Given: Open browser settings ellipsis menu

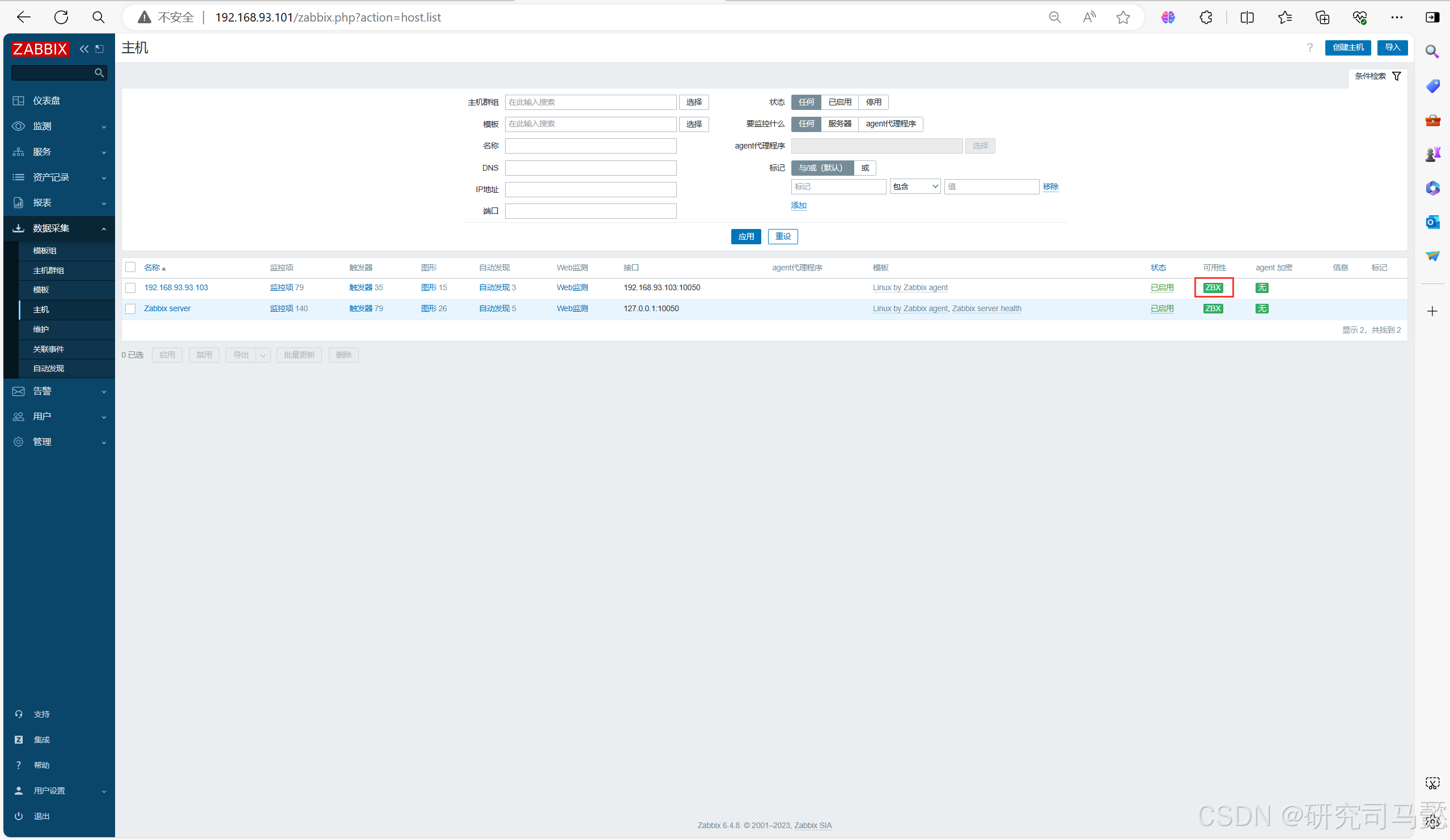Looking at the screenshot, I should click(1397, 17).
